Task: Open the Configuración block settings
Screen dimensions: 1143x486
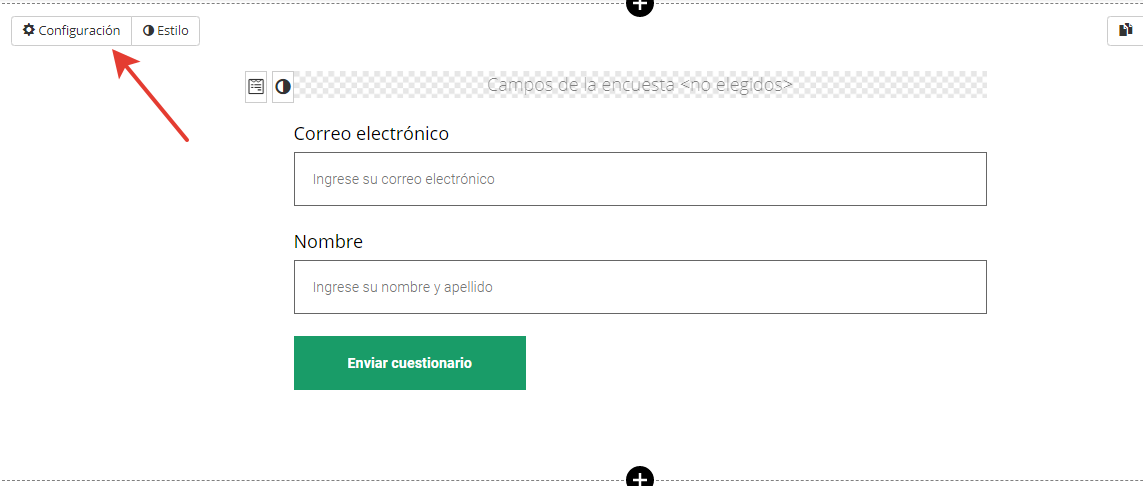Action: (x=71, y=31)
